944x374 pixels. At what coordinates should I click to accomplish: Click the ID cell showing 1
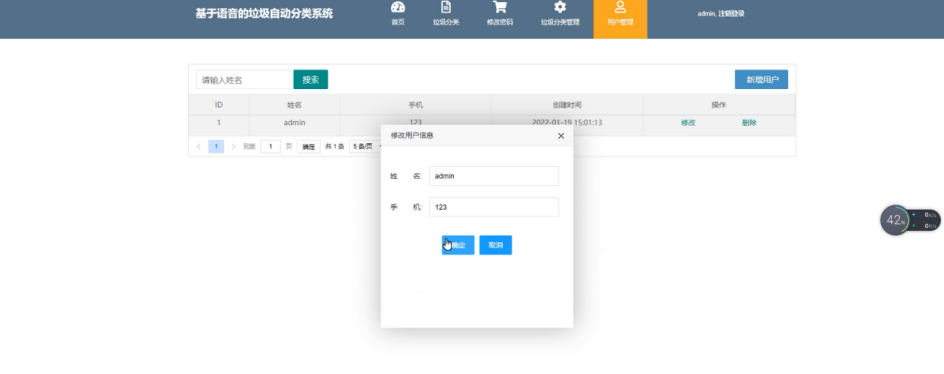coord(219,123)
